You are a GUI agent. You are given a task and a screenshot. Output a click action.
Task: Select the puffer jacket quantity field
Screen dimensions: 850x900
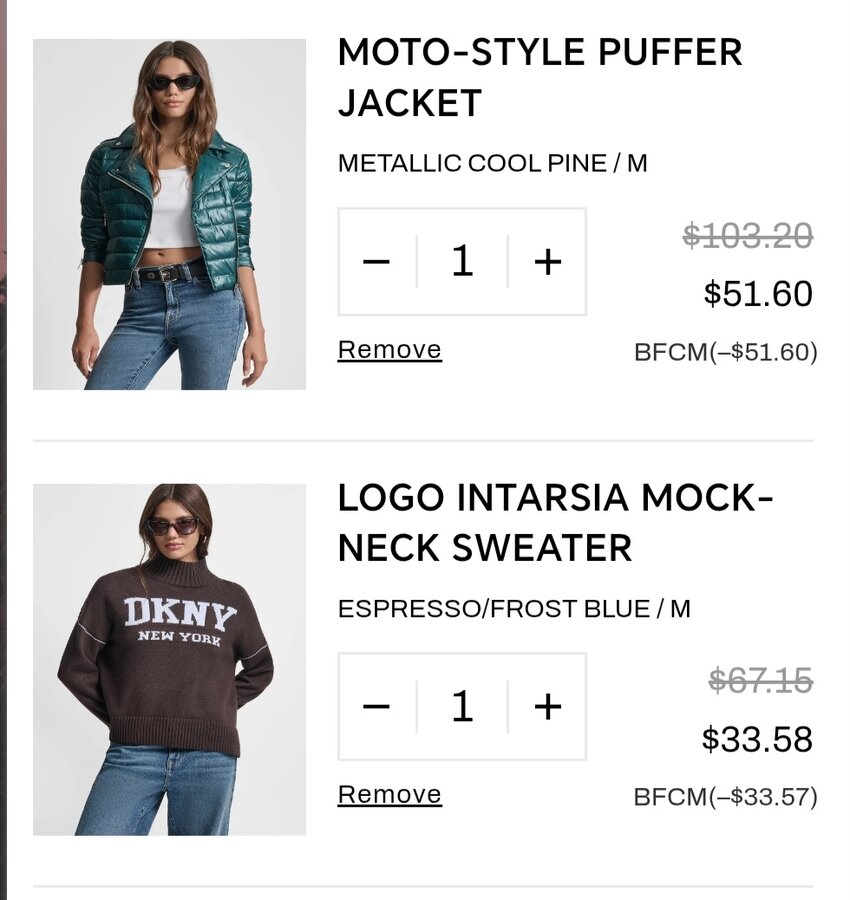[x=461, y=262]
